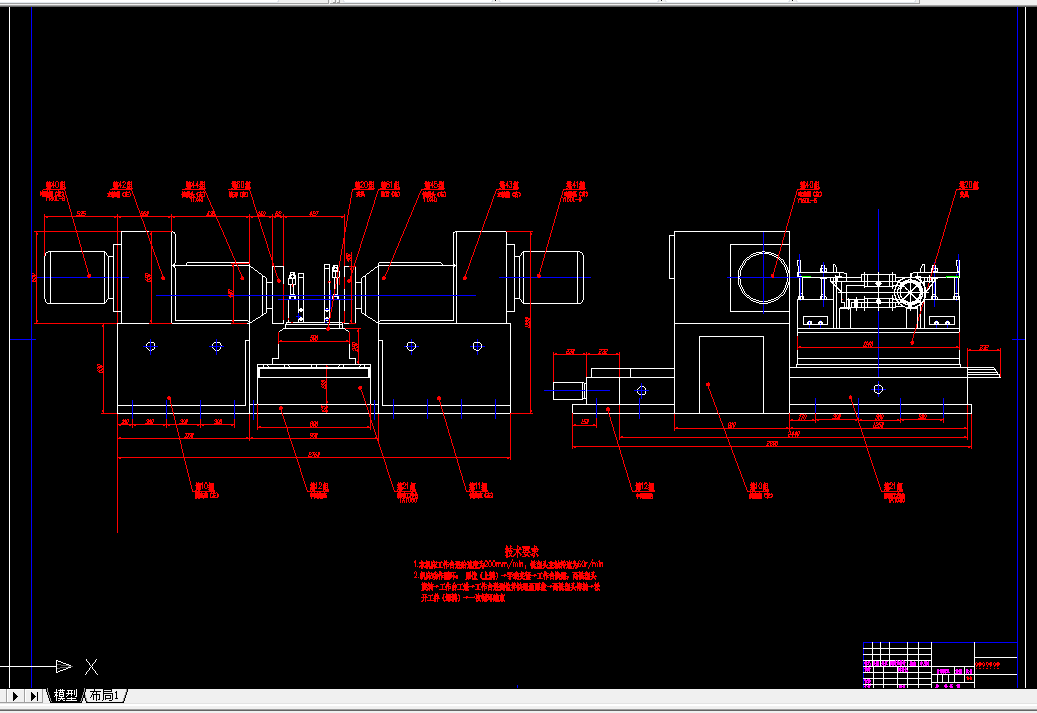Screen dimensions: 1037x713
Task: Open the 布局1 layout tab
Action: [104, 695]
